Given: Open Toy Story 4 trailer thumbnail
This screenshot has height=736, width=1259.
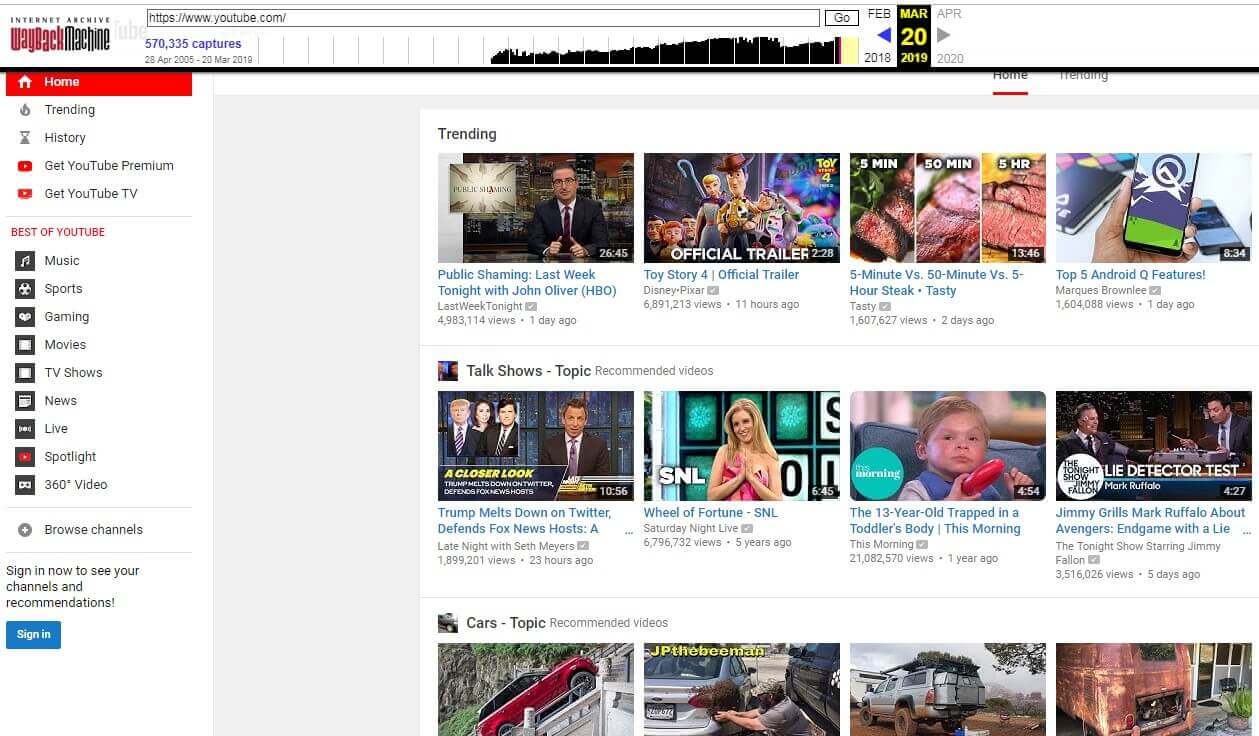Looking at the screenshot, I should (x=742, y=208).
